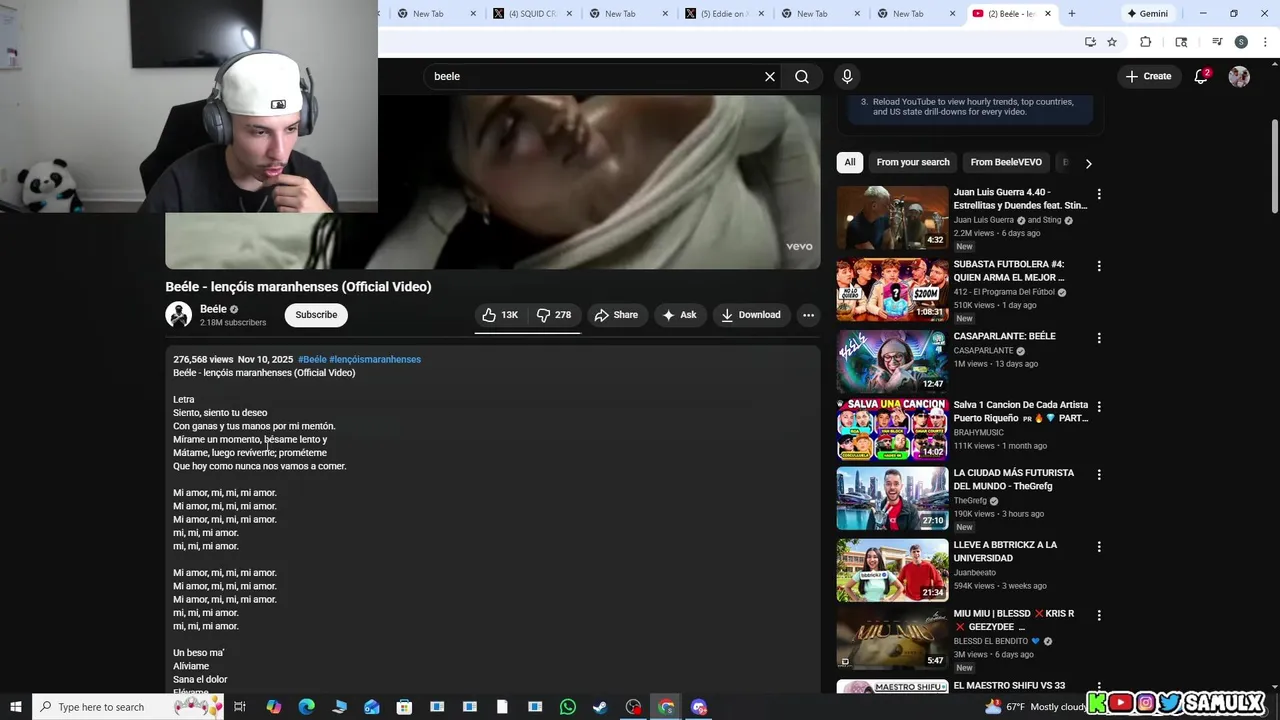The image size is (1280, 720).
Task: Open a new Chrome tab with plus
Action: coord(1072,14)
